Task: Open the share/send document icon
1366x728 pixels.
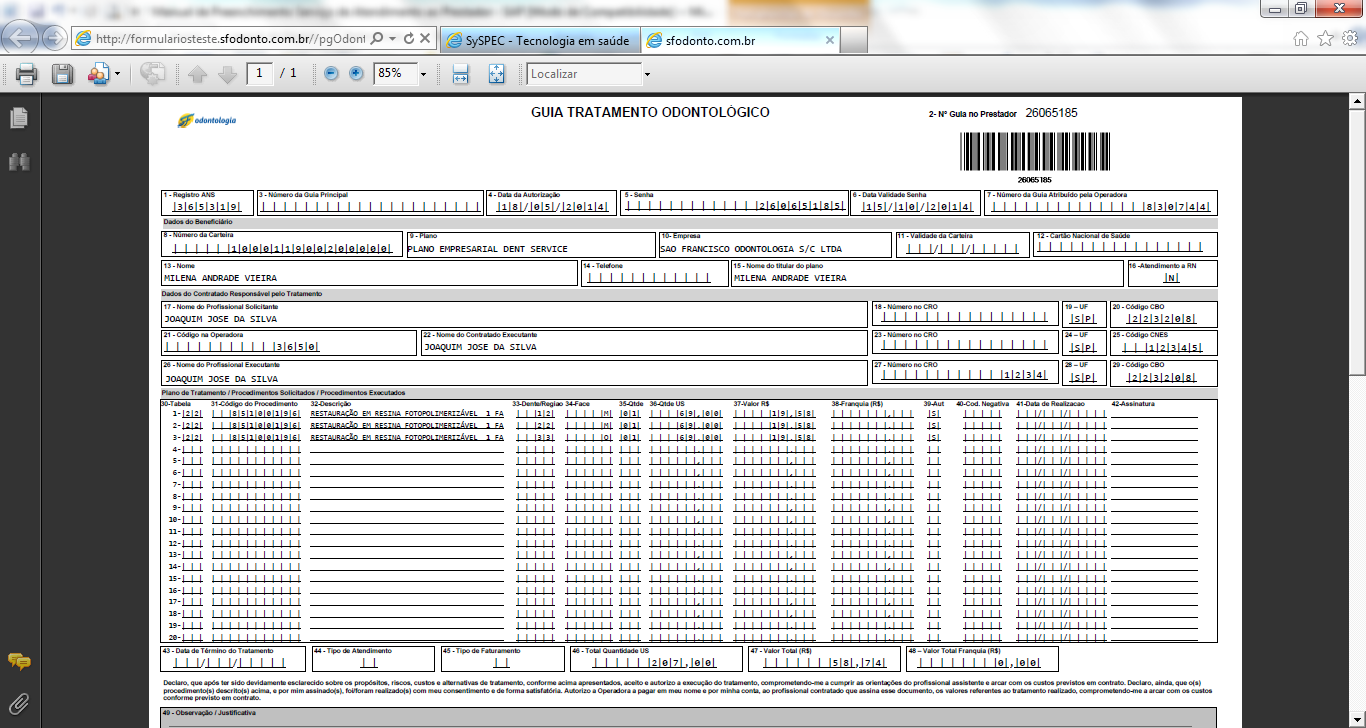Action: tap(98, 73)
